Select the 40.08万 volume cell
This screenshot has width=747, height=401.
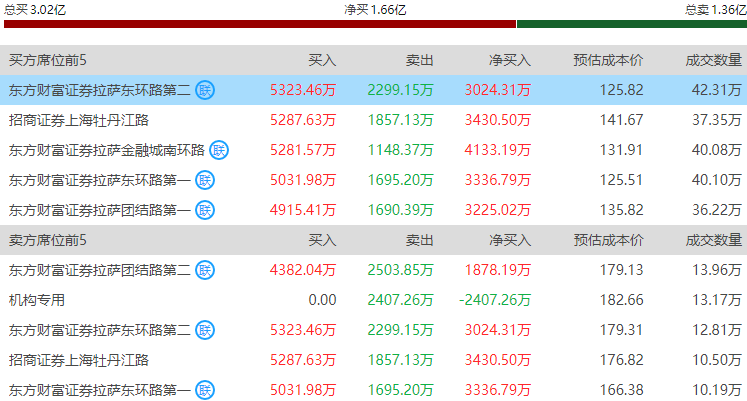coord(717,150)
